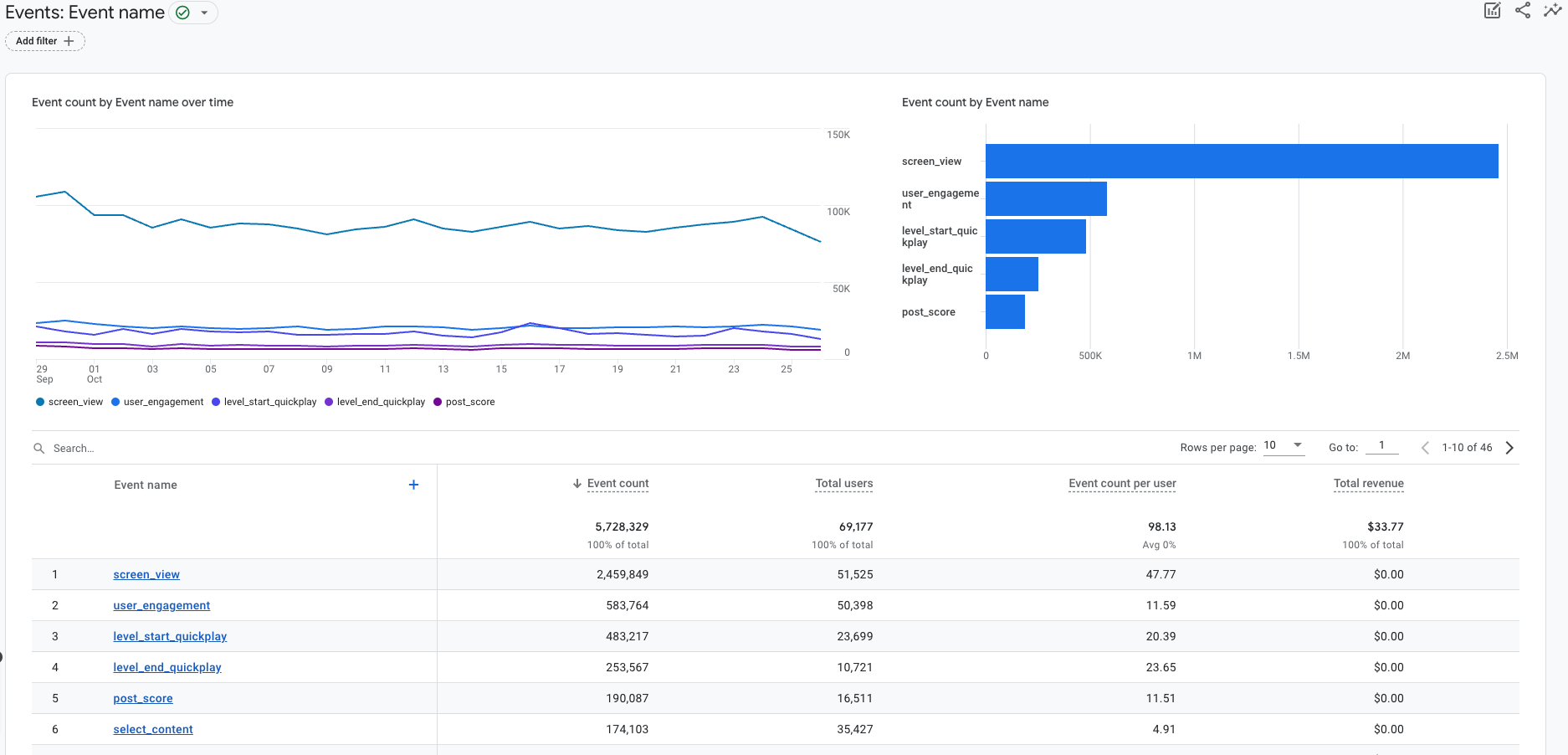This screenshot has width=1568, height=755.
Task: Toggle user_engagement series in chart legend
Action: pos(157,402)
